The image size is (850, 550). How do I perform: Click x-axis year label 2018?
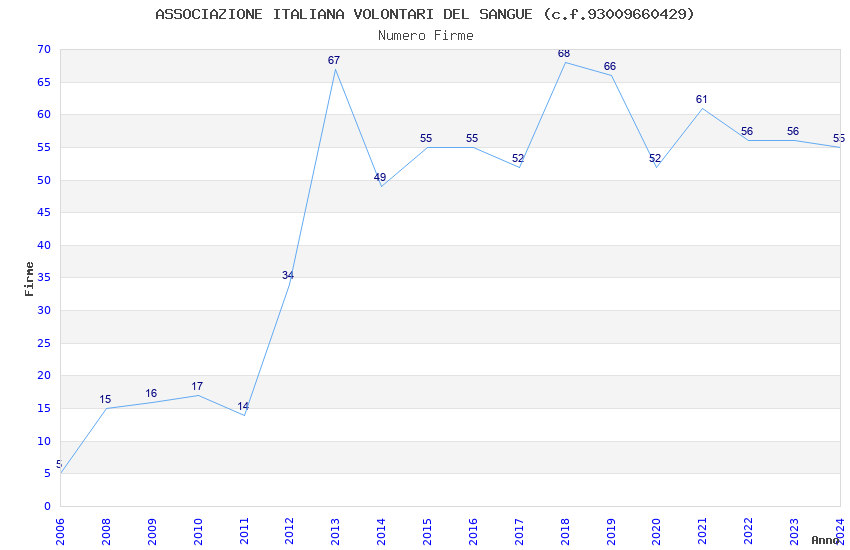pyautogui.click(x=565, y=532)
